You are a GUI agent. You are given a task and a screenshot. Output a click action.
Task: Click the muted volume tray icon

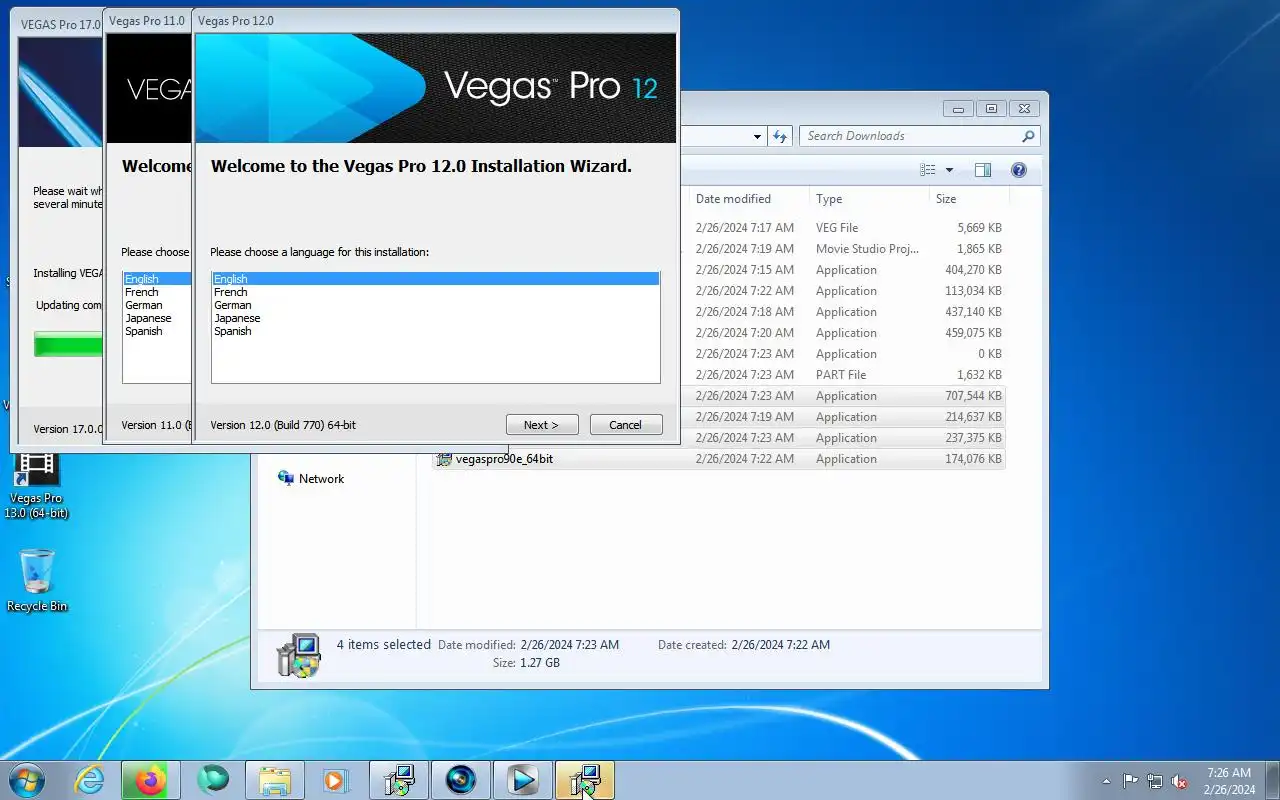(x=1179, y=781)
